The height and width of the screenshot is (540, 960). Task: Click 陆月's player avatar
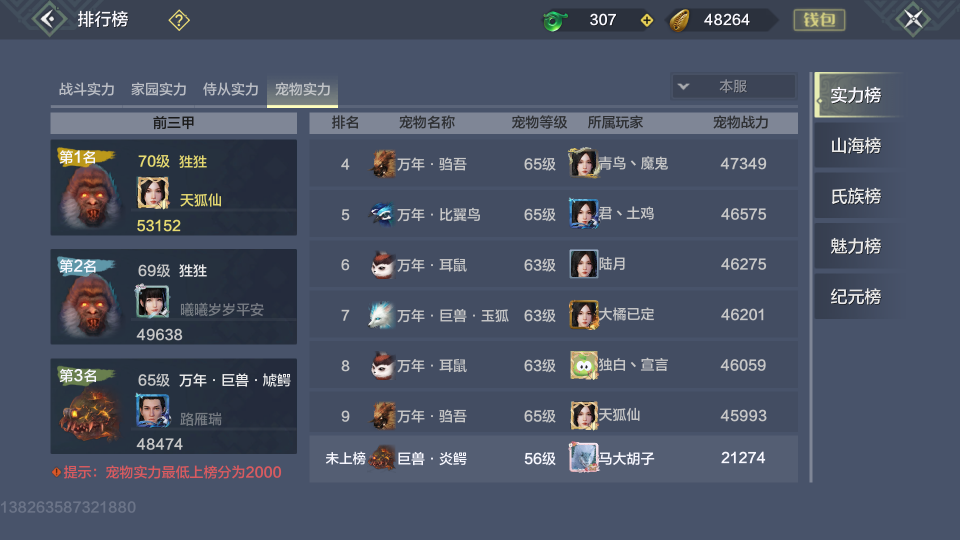coord(583,264)
